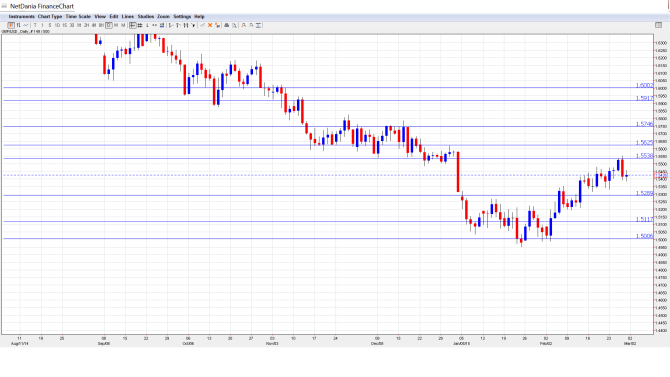The height and width of the screenshot is (377, 670).
Task: Click the two-dots icon in the toolbar
Action: pyautogui.click(x=154, y=25)
